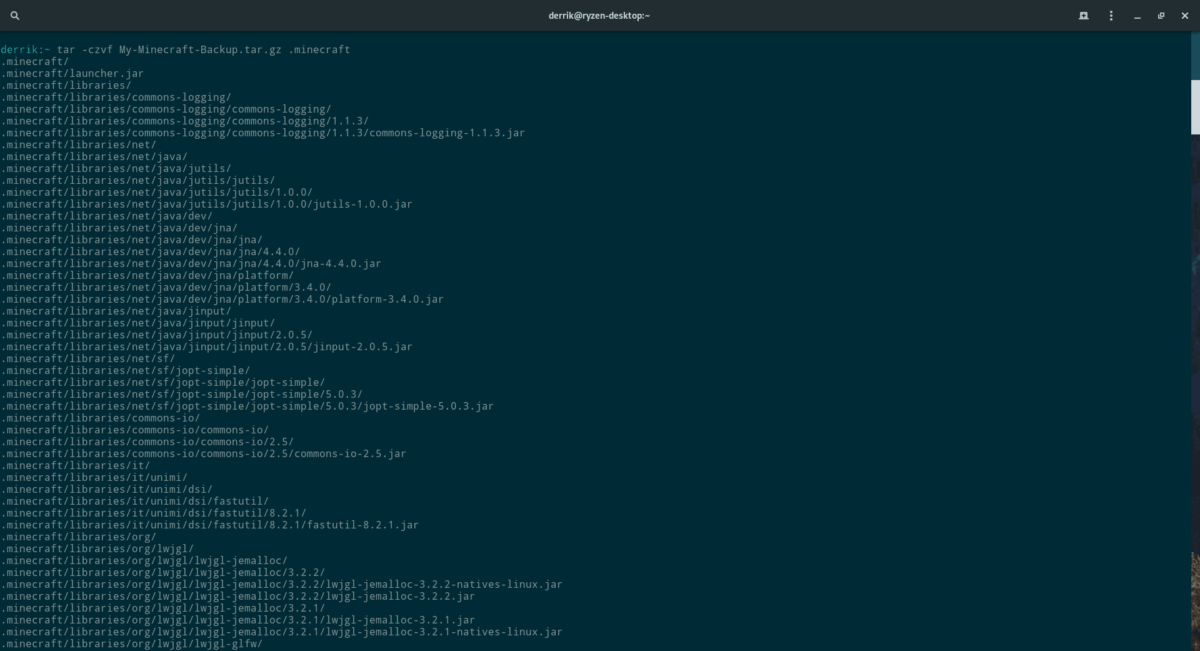
Task: Click the line ending in jopt-simple-5.0.3.jar
Action: 247,407
